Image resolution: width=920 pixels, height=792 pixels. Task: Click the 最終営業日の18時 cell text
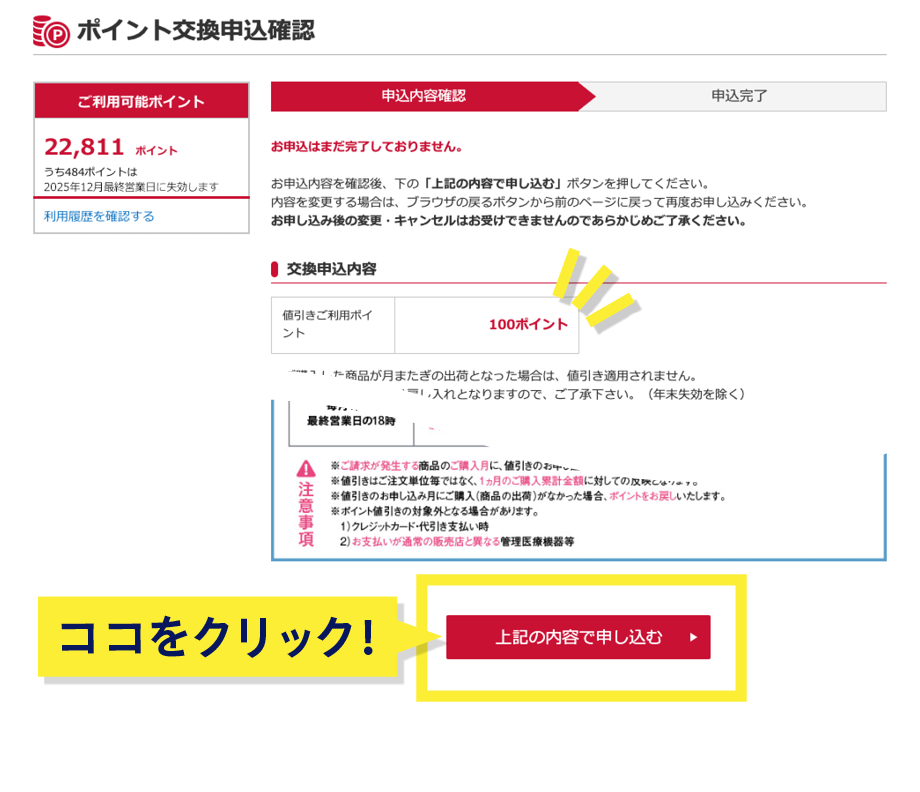point(351,421)
